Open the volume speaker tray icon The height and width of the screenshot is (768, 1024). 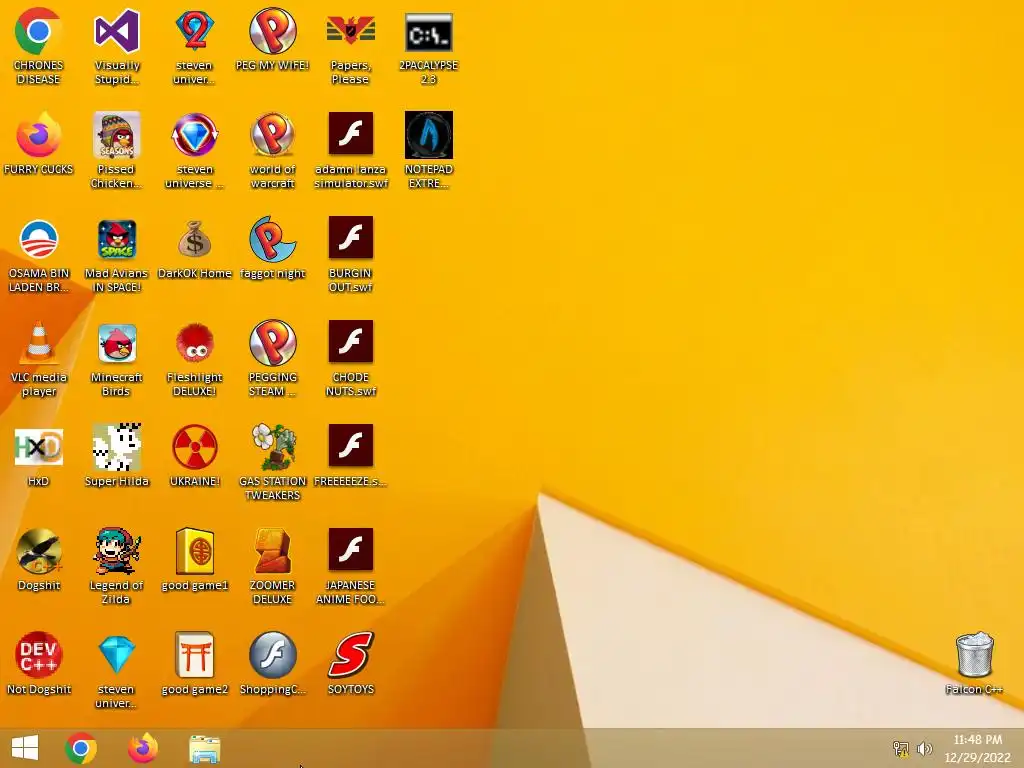(925, 748)
